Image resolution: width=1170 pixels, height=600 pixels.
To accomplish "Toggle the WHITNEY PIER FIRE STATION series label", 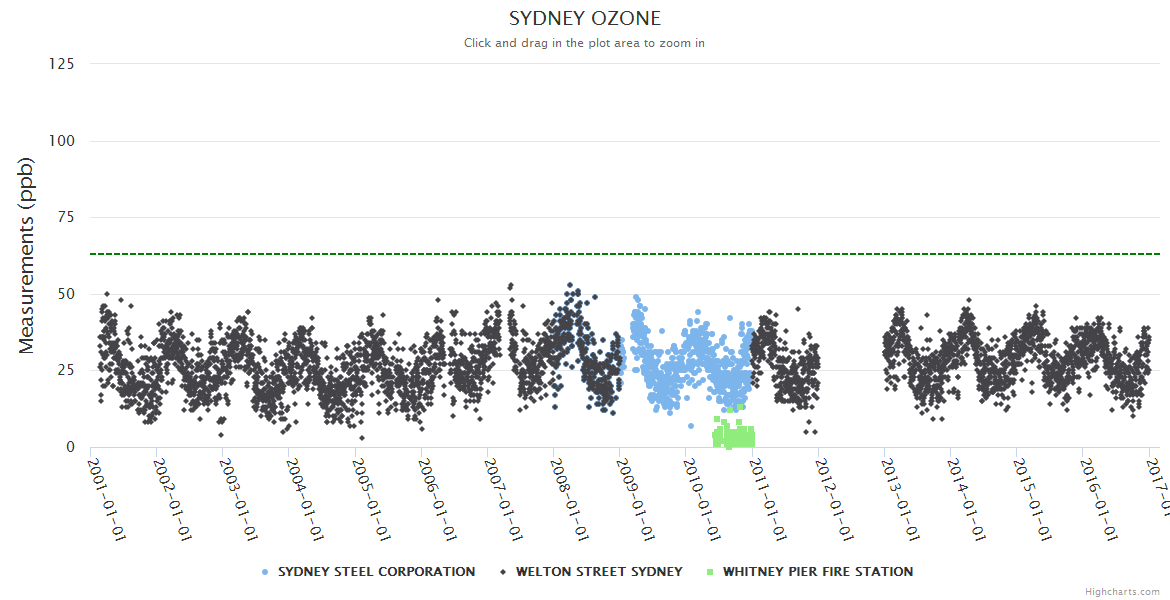I will pyautogui.click(x=817, y=572).
